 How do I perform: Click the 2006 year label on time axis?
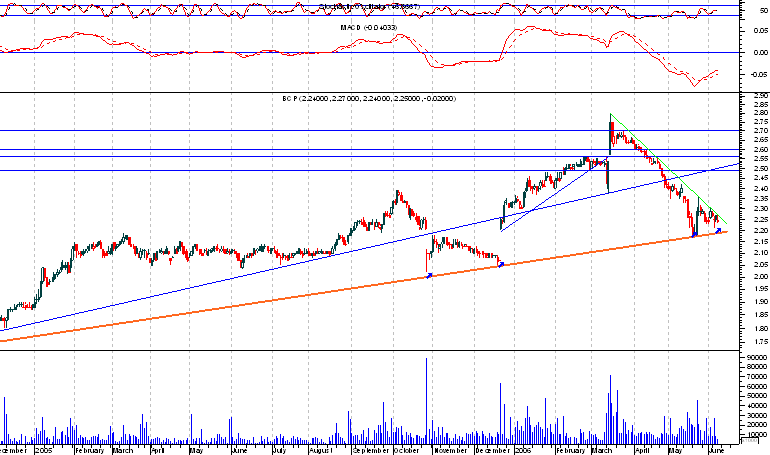coord(522,450)
